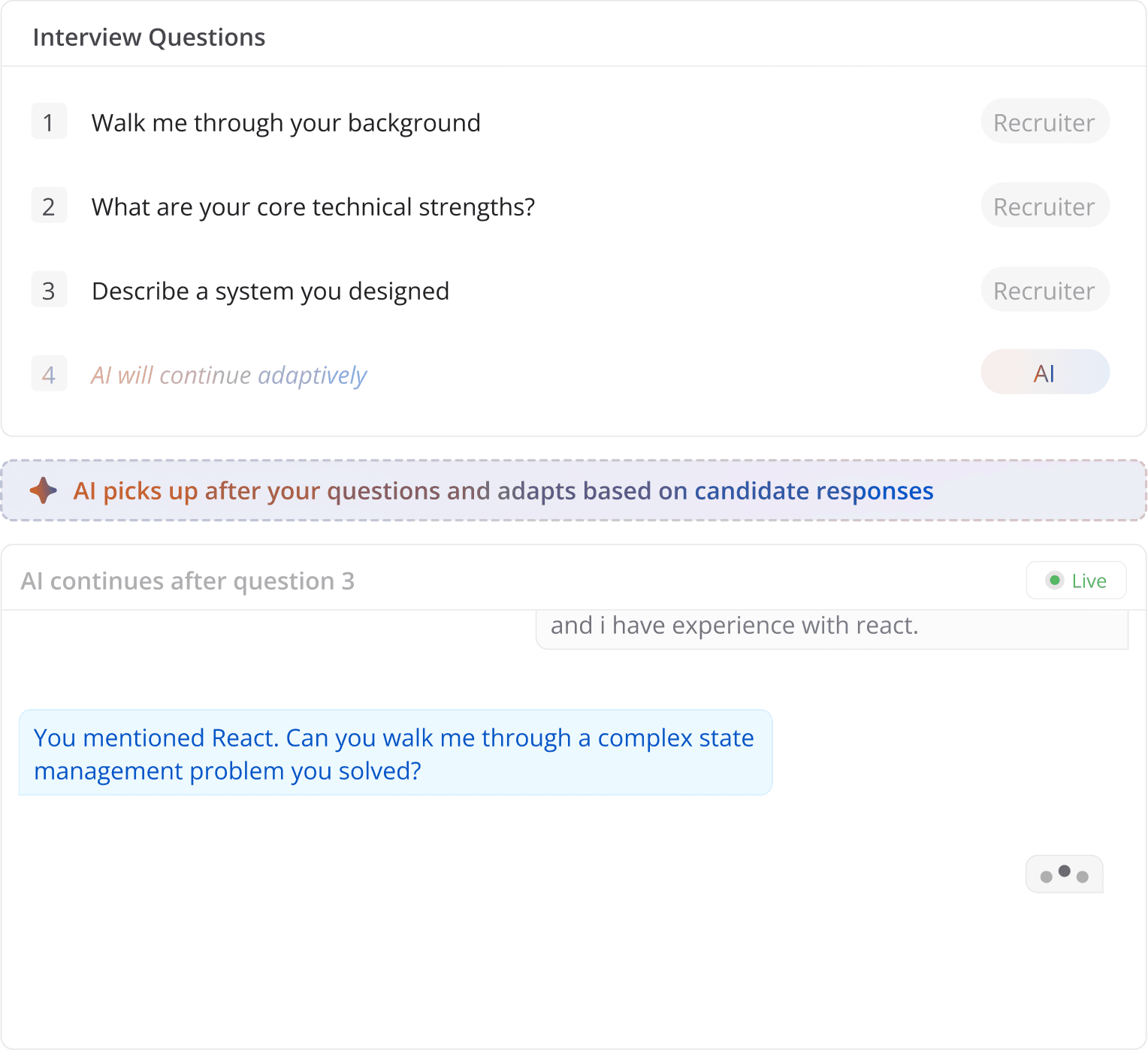This screenshot has height=1050, width=1148.
Task: Click number badge 1 in question list
Action: (x=49, y=122)
